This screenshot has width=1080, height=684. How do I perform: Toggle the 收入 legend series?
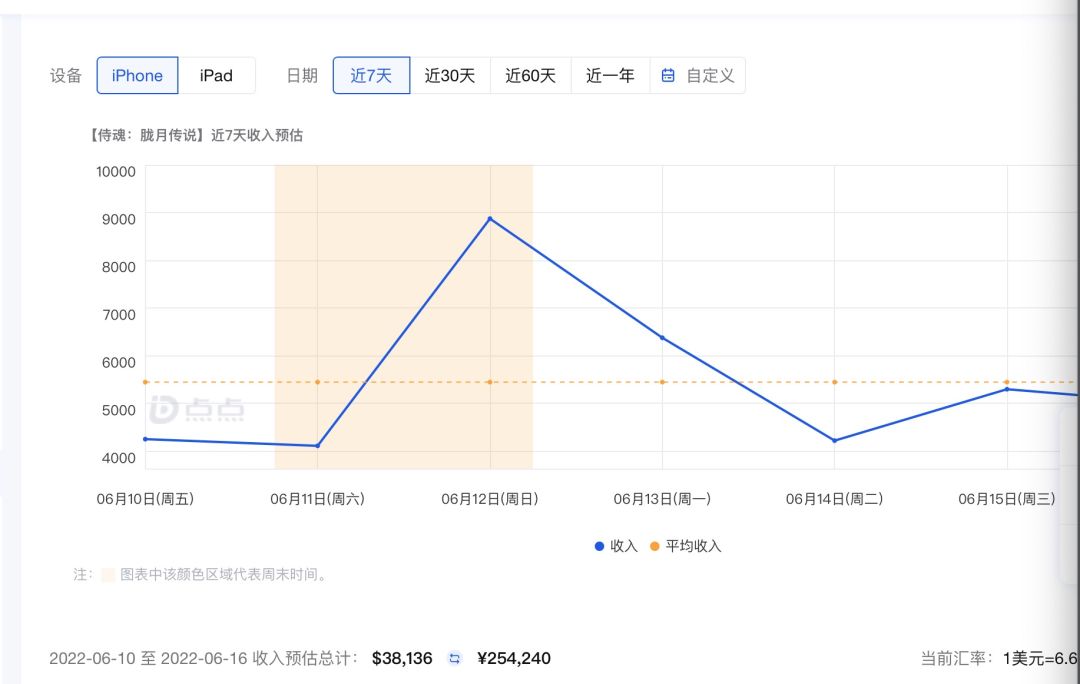616,546
